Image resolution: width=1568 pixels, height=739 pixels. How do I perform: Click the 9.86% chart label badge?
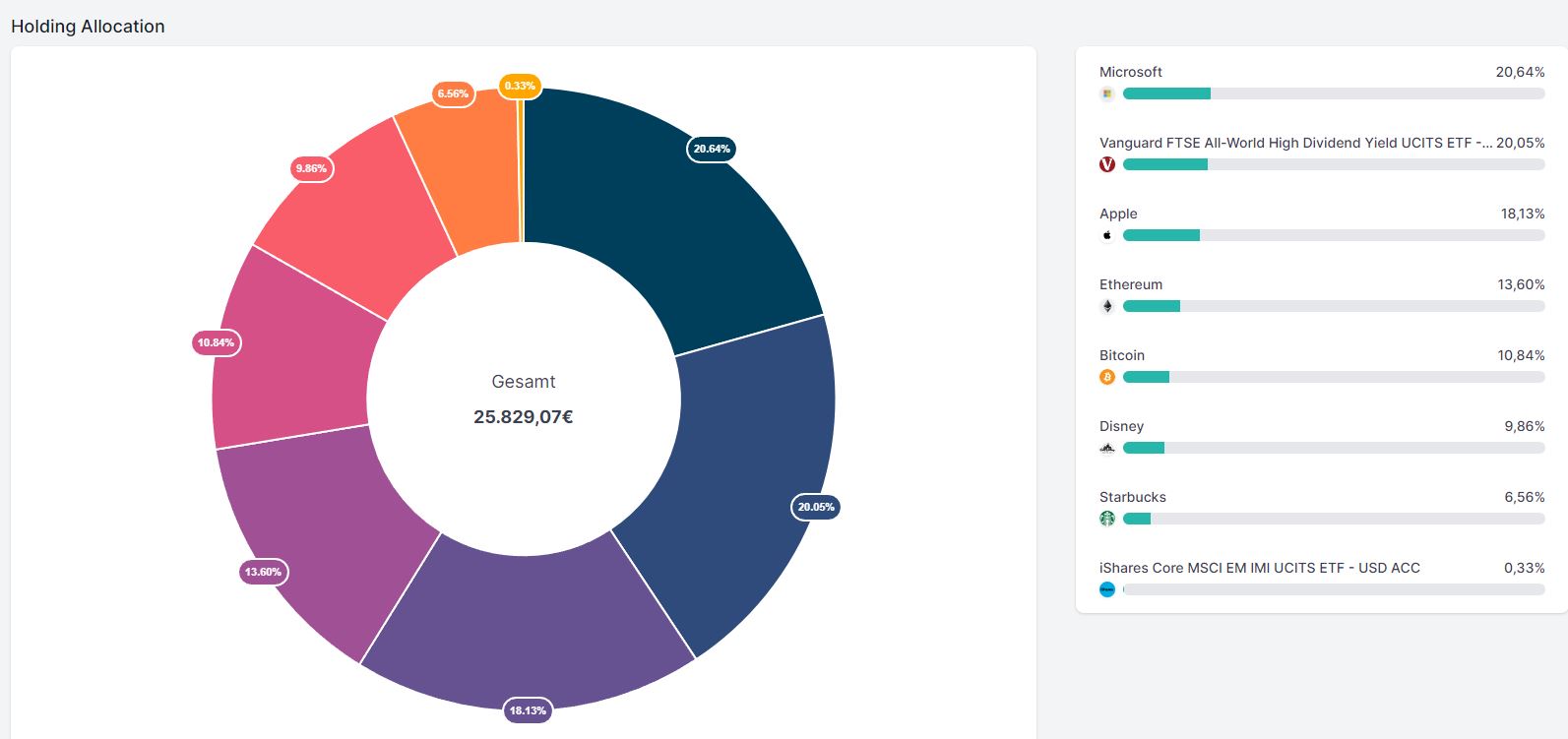[311, 168]
